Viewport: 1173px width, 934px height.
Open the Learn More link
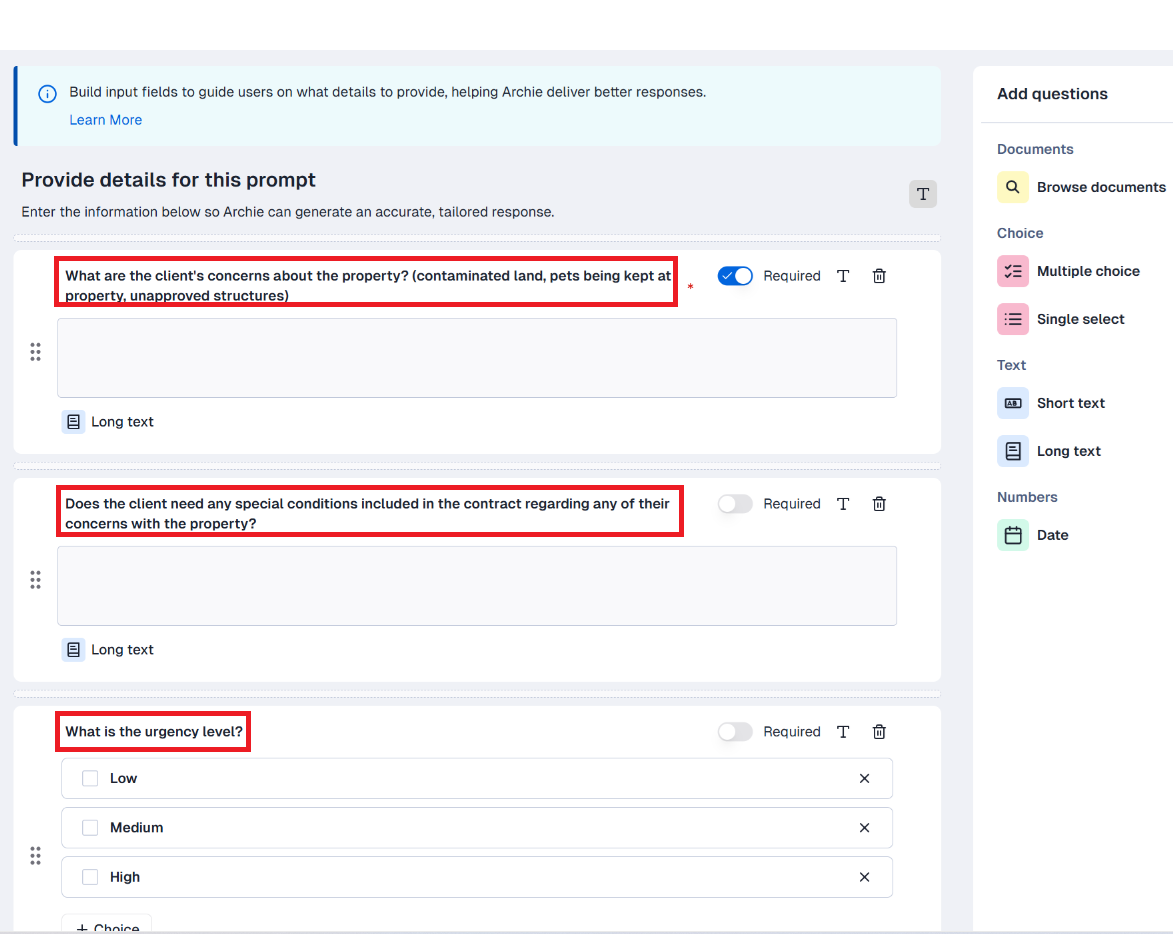tap(105, 120)
